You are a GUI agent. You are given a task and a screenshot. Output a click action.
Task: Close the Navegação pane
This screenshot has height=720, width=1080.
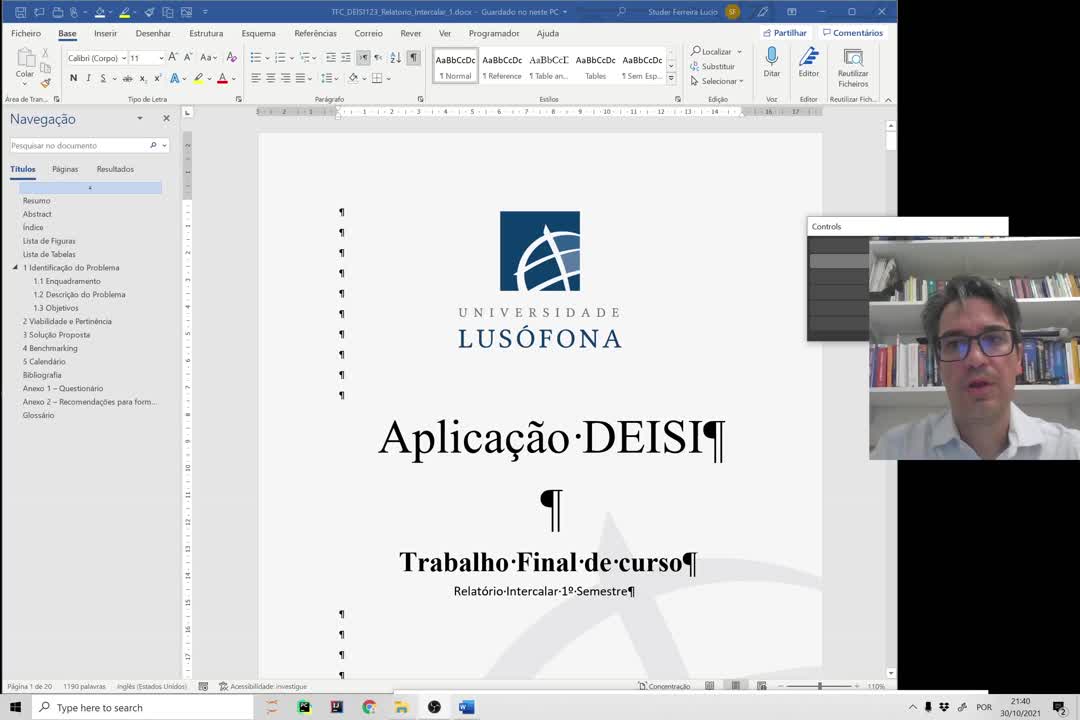coord(166,119)
